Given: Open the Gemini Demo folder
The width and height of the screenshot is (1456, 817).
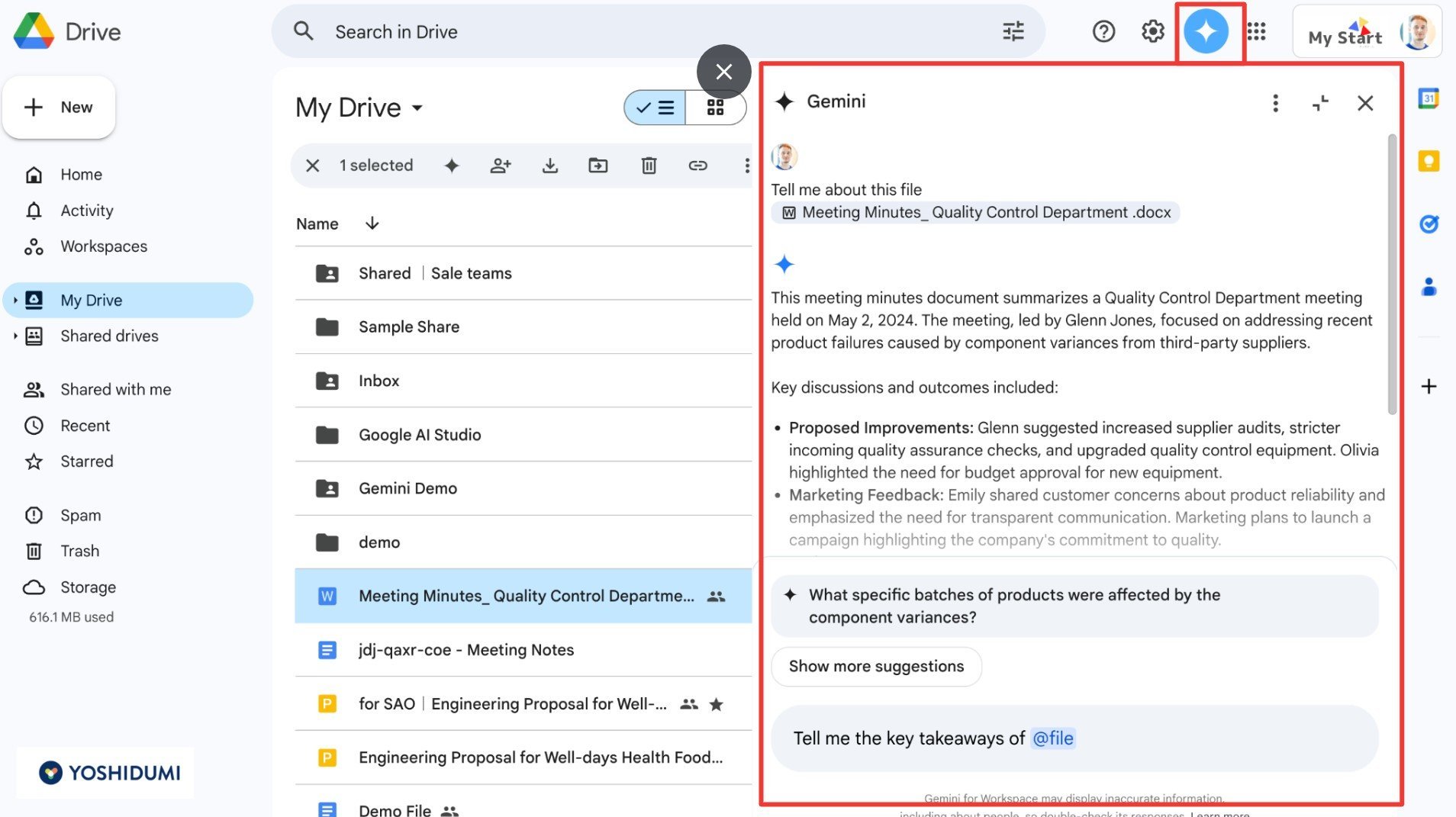Looking at the screenshot, I should [x=523, y=488].
